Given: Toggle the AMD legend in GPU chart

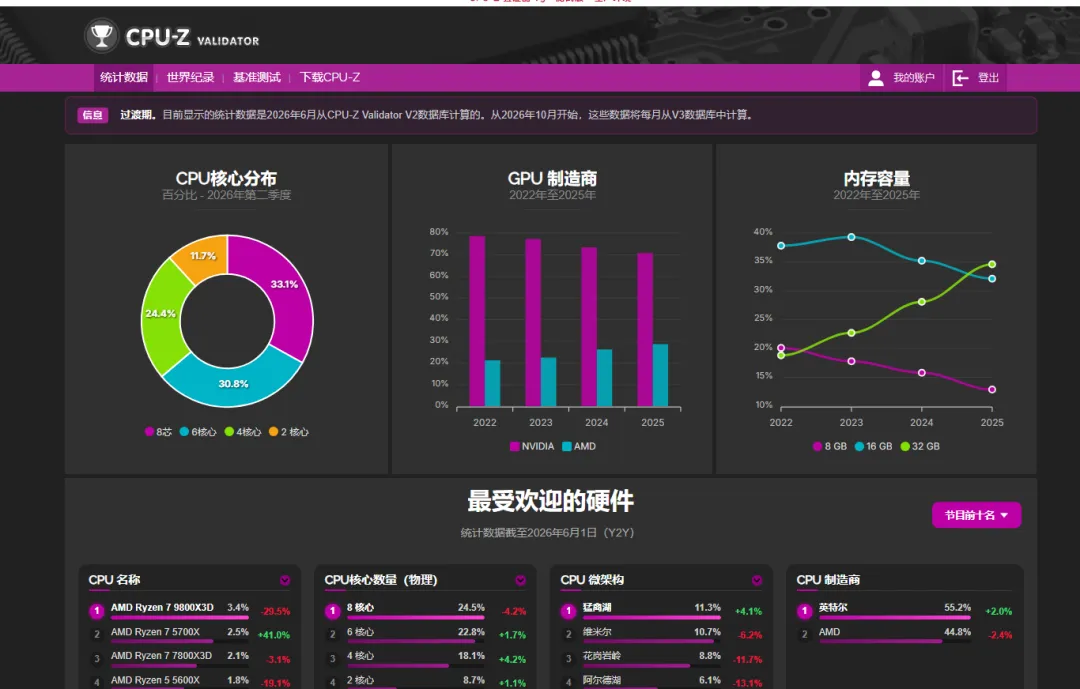Looking at the screenshot, I should point(579,446).
